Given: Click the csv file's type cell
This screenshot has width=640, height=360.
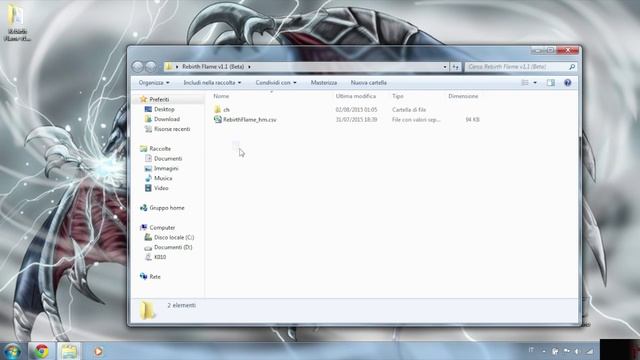Looking at the screenshot, I should pyautogui.click(x=416, y=120).
